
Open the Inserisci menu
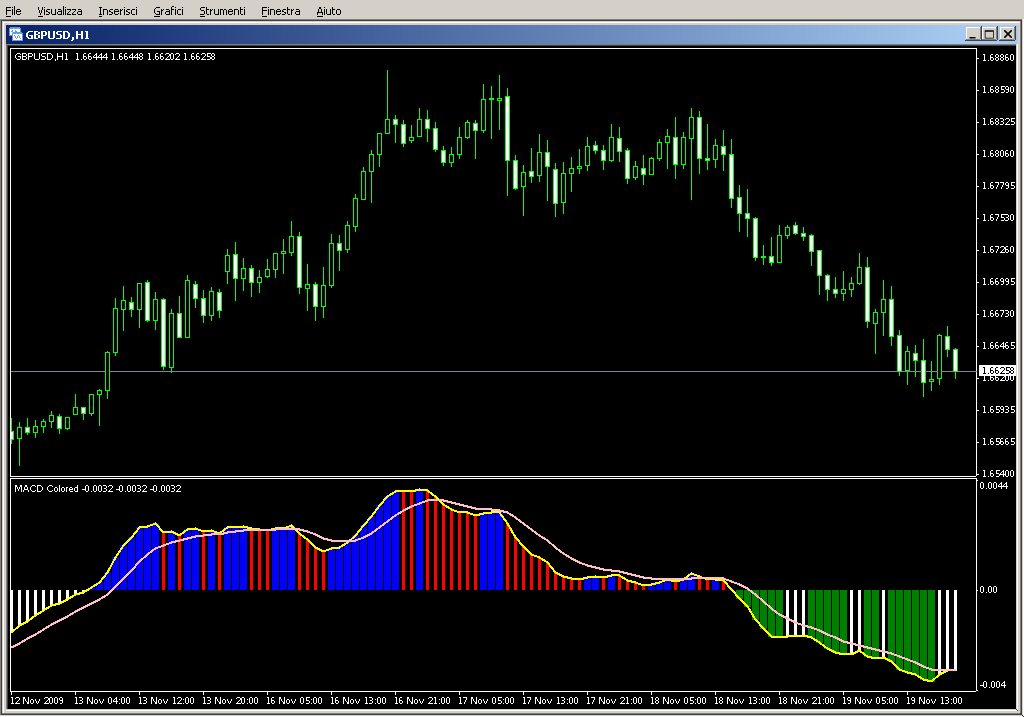(118, 11)
